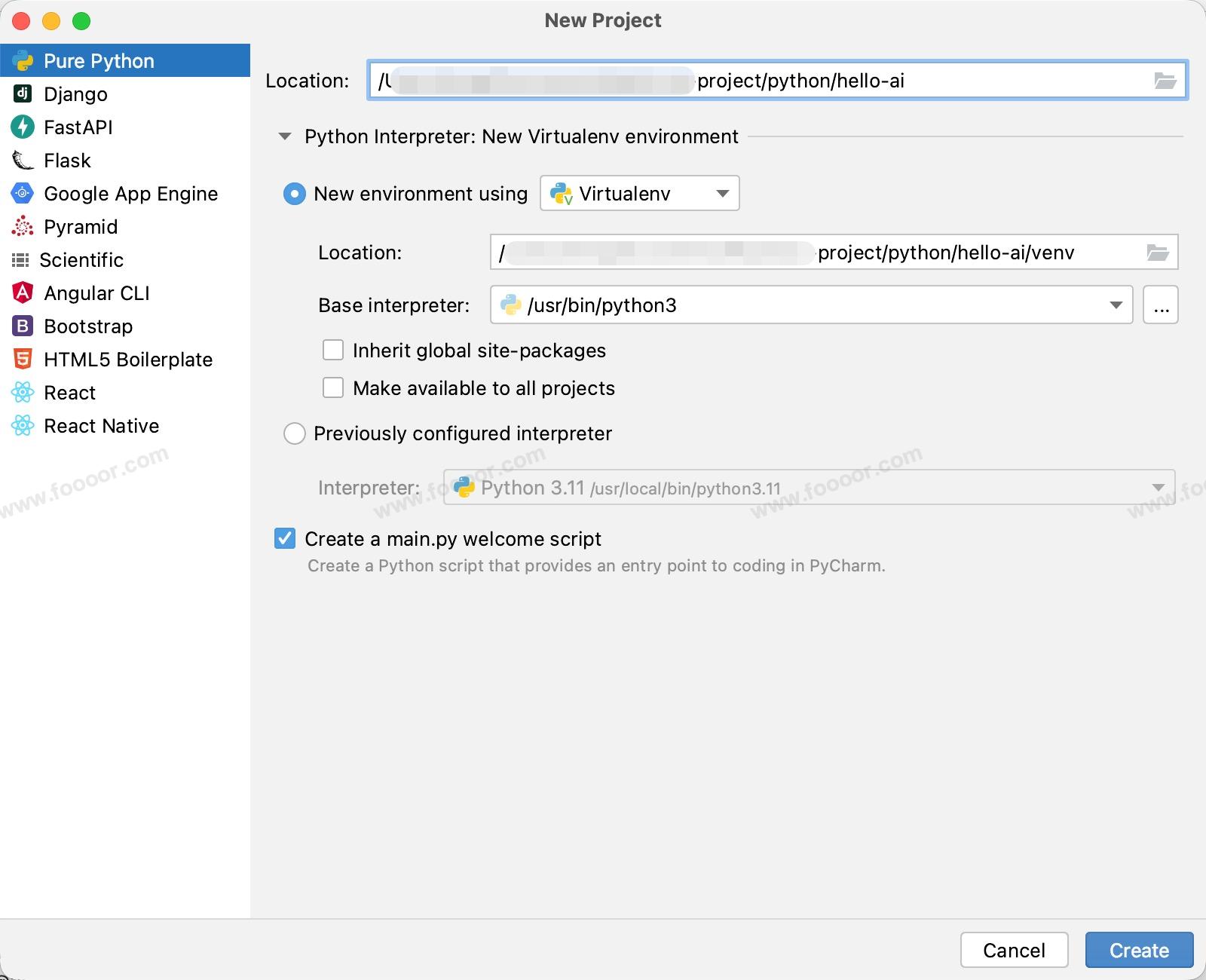Image resolution: width=1206 pixels, height=980 pixels.
Task: Browse folder for project Location
Action: [1165, 81]
